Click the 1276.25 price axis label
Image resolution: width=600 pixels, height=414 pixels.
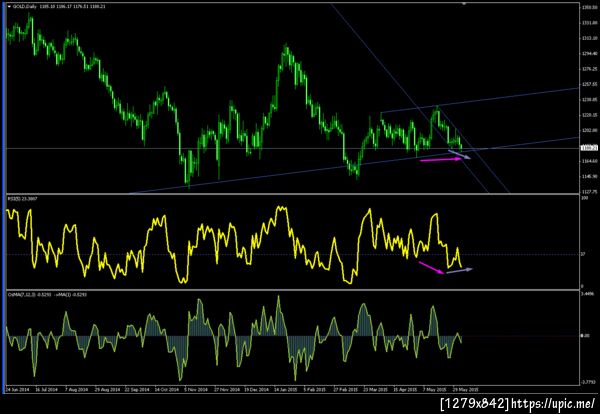[589, 69]
